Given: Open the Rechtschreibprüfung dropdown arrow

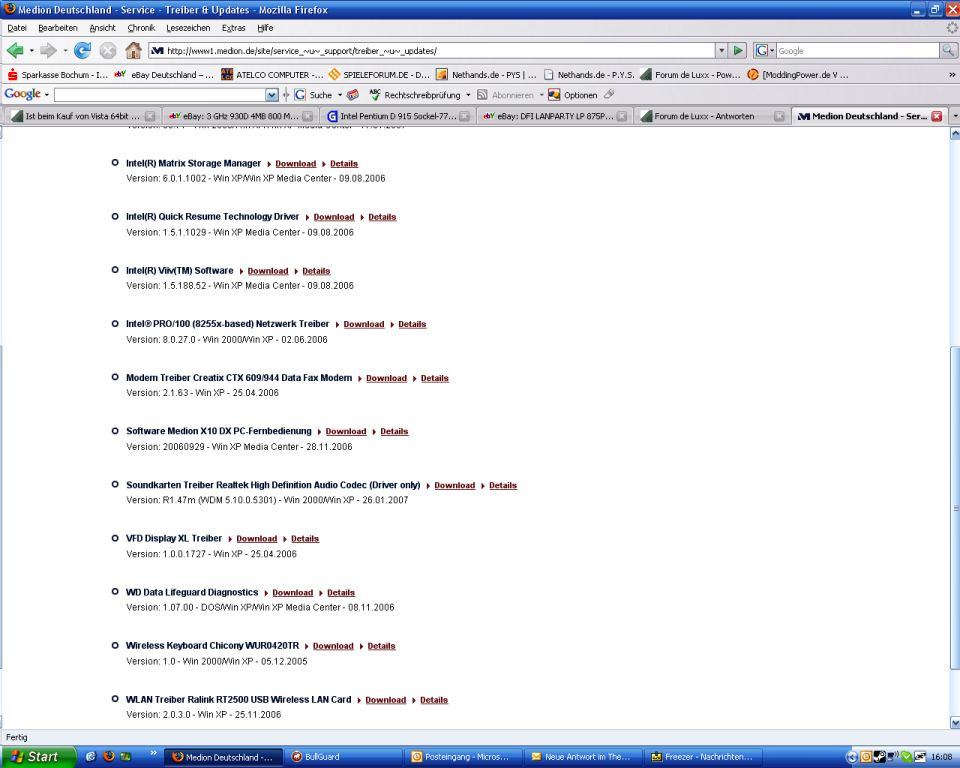Looking at the screenshot, I should point(468,95).
